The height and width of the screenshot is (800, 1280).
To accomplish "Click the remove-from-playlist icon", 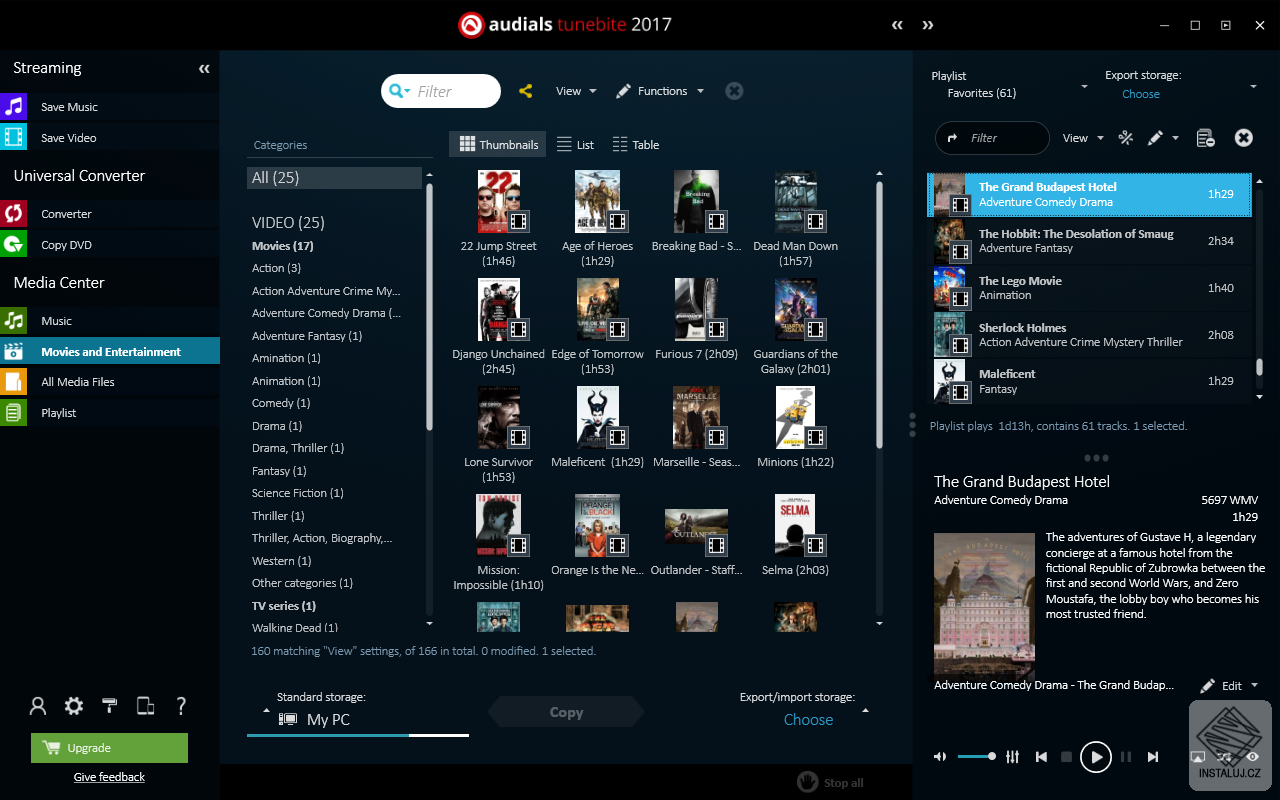I will tap(1205, 138).
